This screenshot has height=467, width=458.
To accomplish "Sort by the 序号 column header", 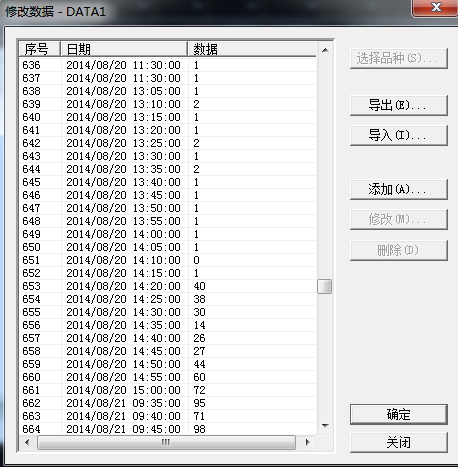I will click(40, 49).
